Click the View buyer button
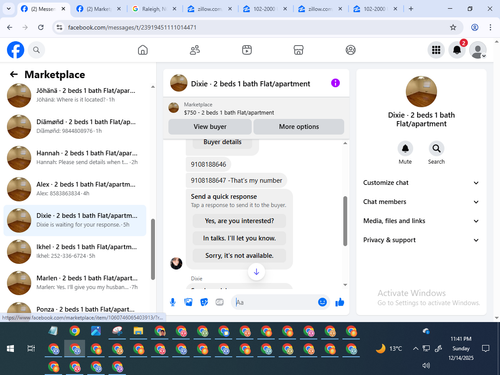 tap(210, 127)
